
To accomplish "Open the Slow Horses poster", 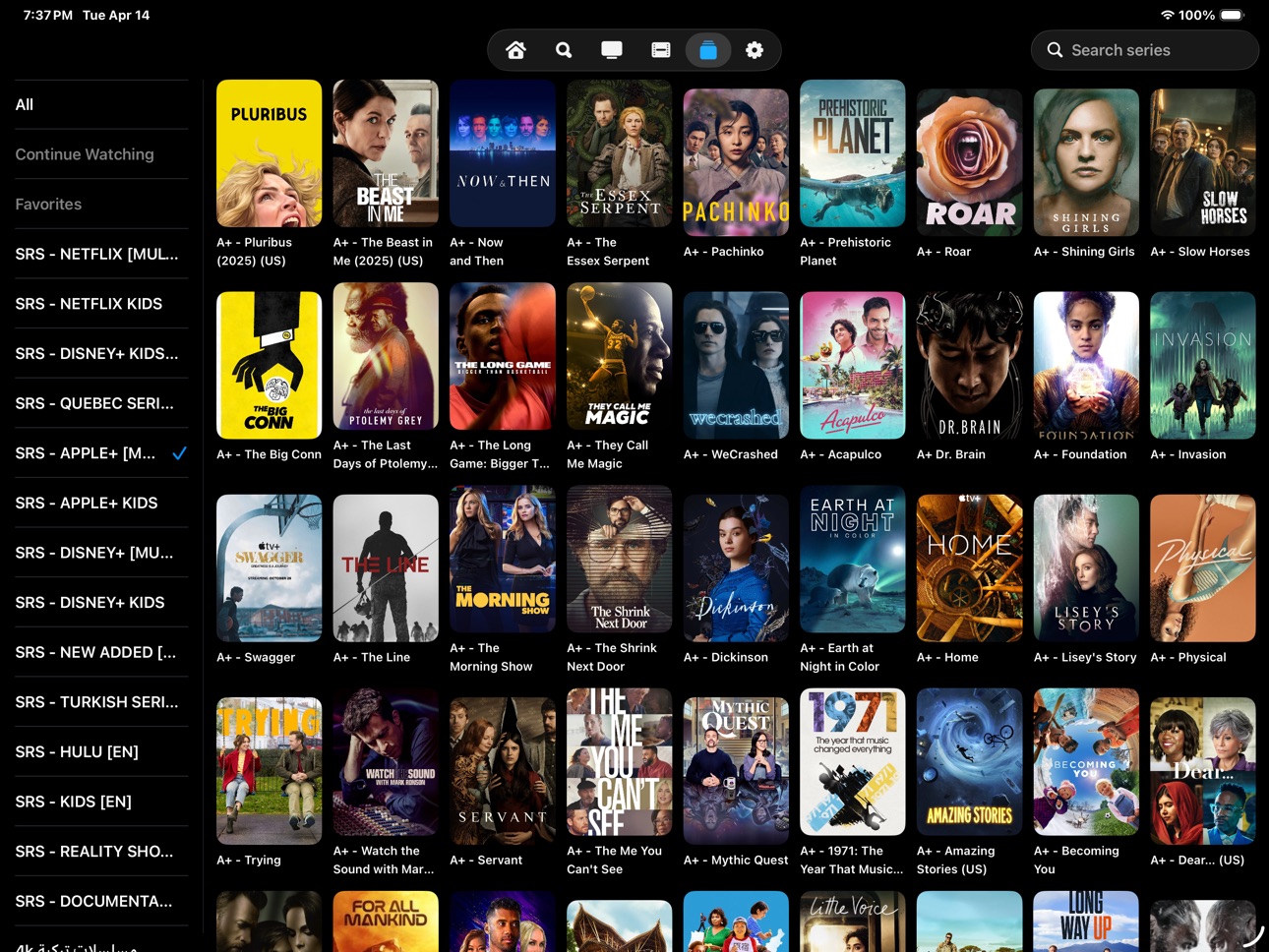I will (x=1203, y=162).
